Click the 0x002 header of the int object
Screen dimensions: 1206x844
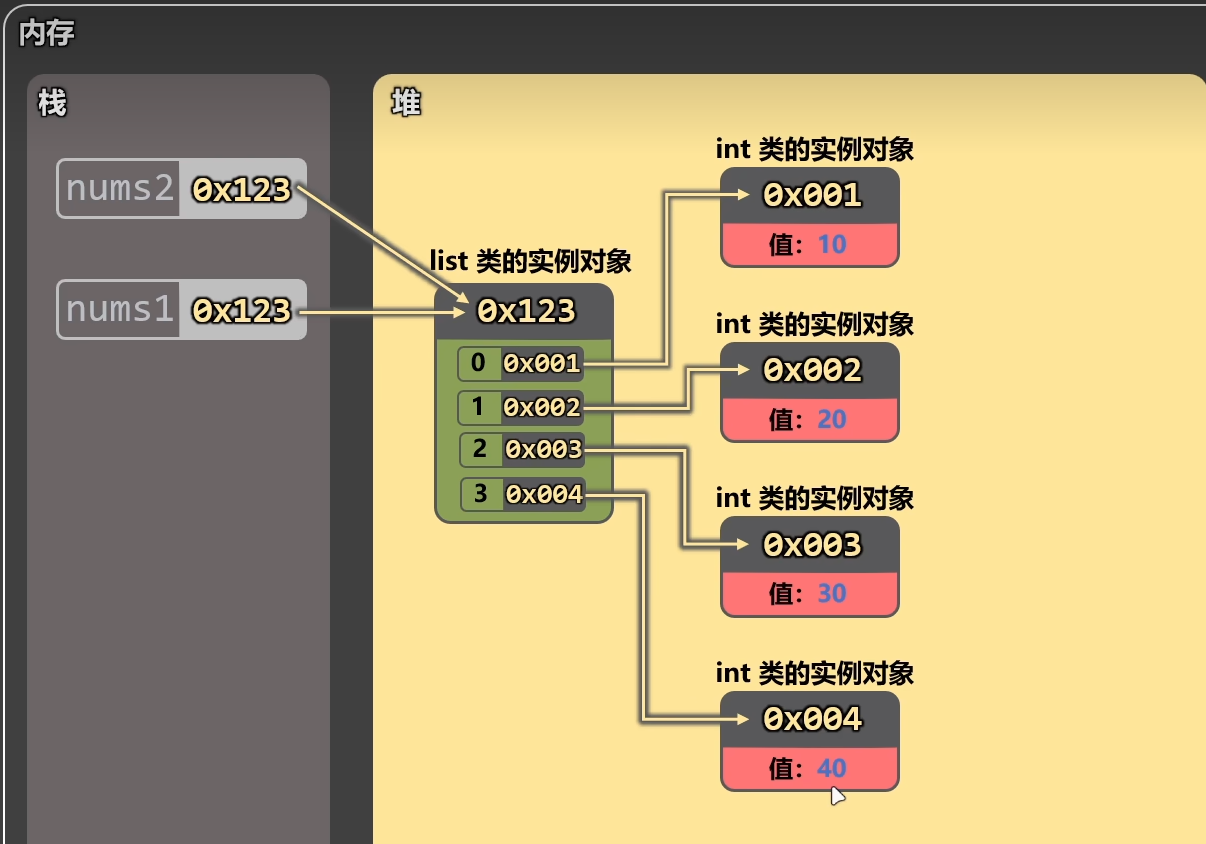click(x=812, y=370)
